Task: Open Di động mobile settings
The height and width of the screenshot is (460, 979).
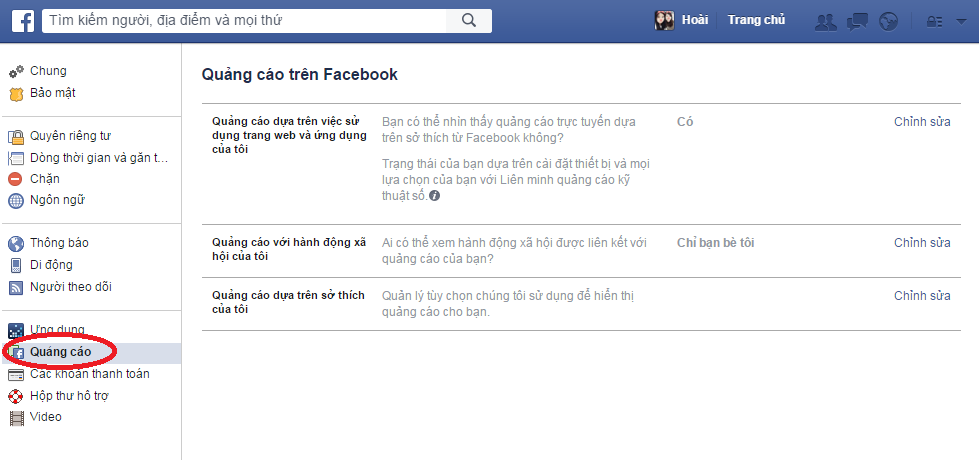Action: [x=51, y=265]
